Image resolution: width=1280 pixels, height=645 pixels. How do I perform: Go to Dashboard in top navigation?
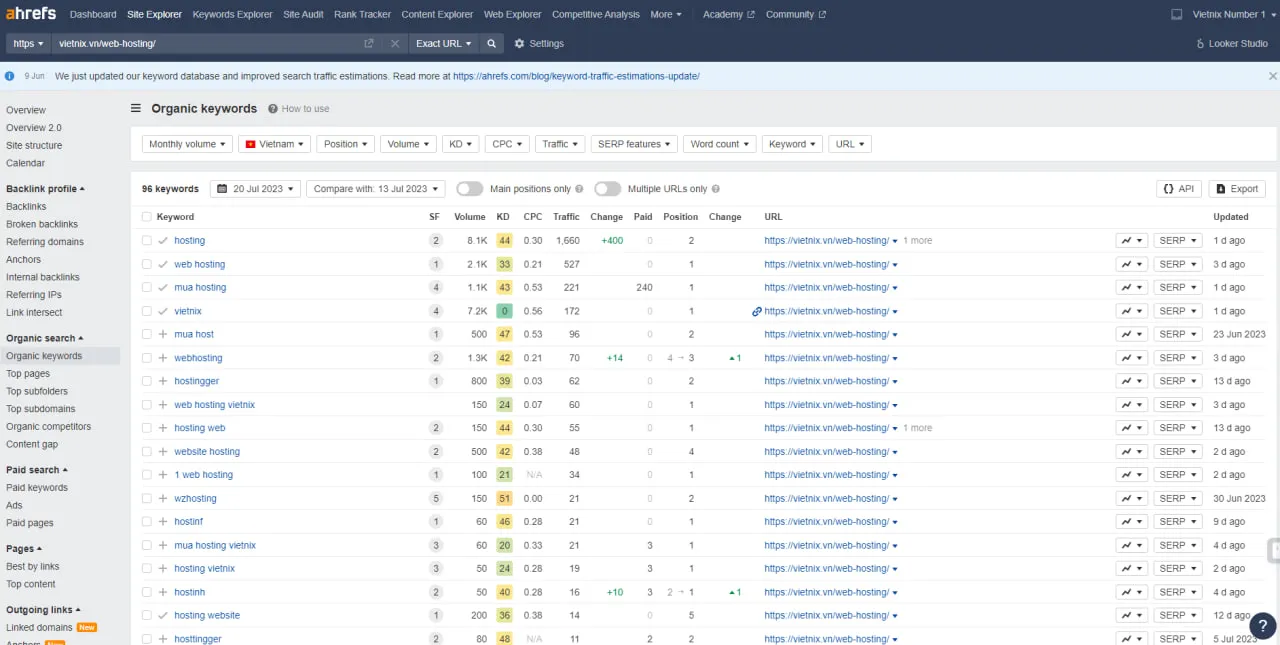pyautogui.click(x=93, y=14)
